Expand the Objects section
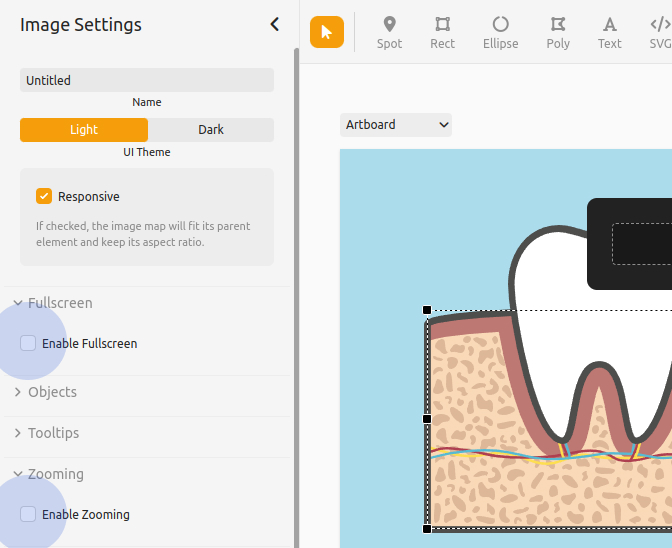 click(45, 392)
